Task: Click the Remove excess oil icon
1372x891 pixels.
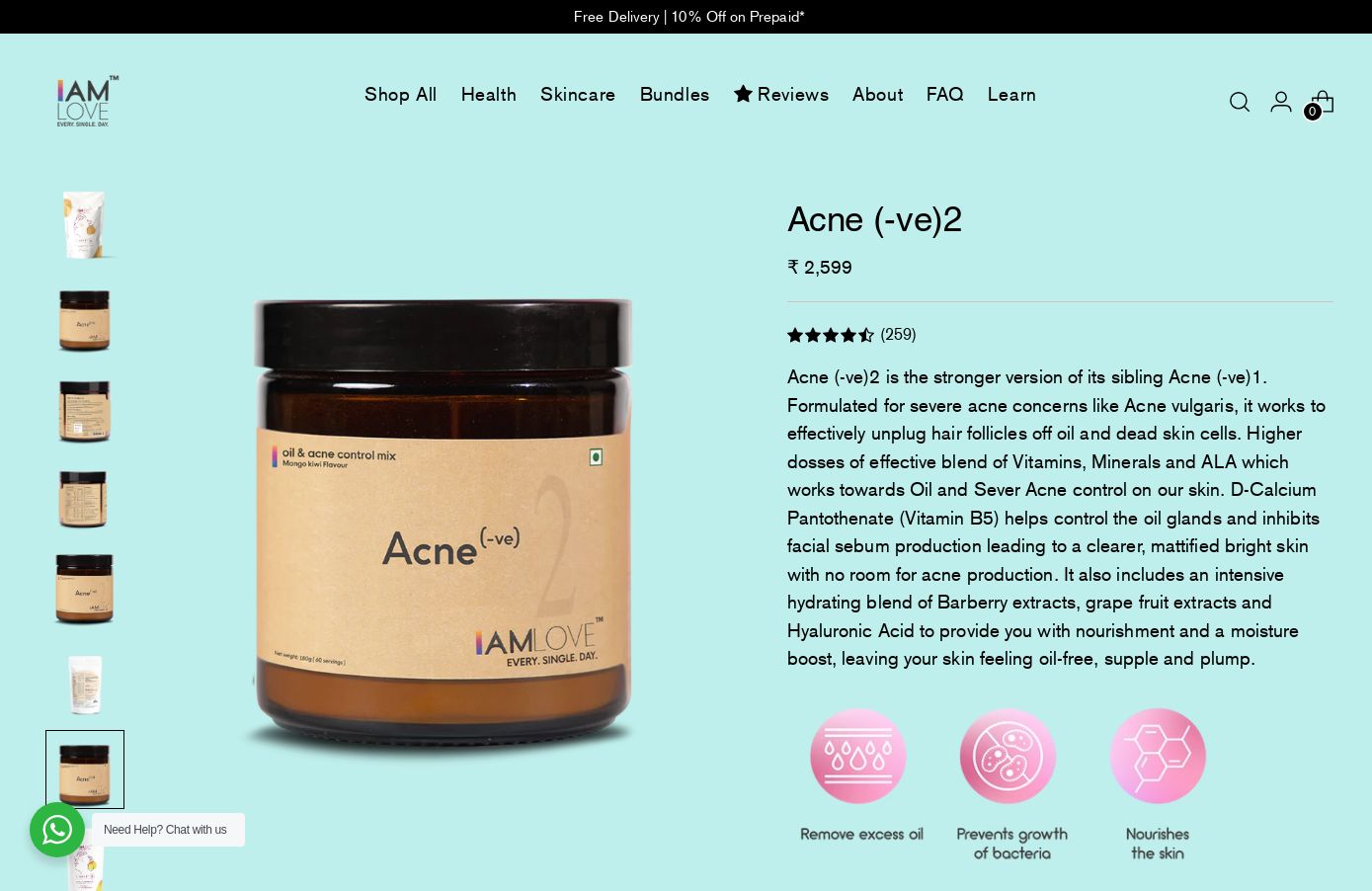Action: coord(858,757)
